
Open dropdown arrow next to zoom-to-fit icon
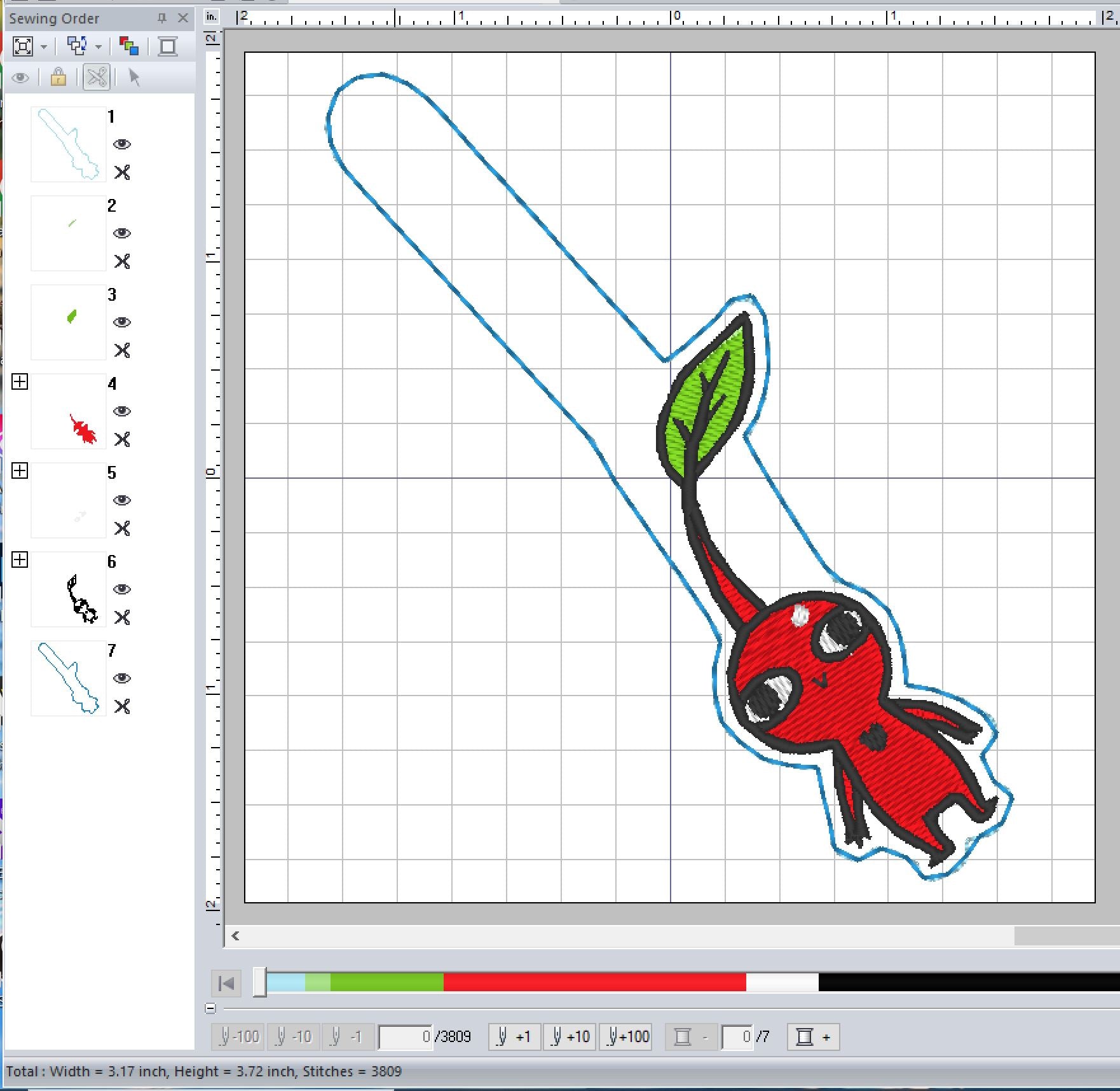[x=44, y=47]
